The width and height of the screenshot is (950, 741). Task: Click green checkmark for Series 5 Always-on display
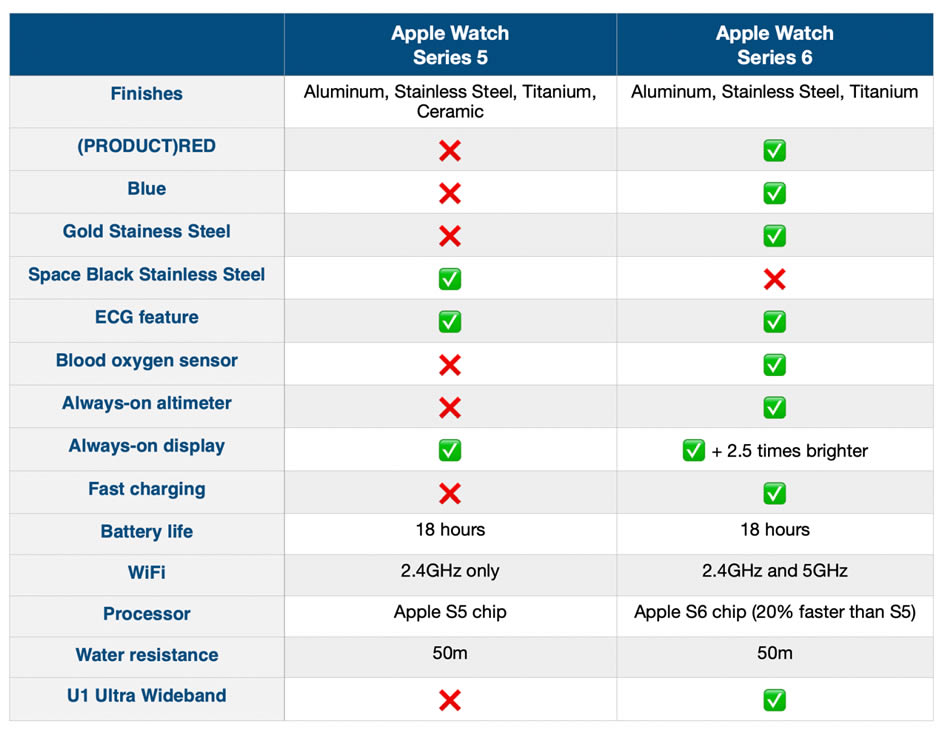(x=450, y=450)
